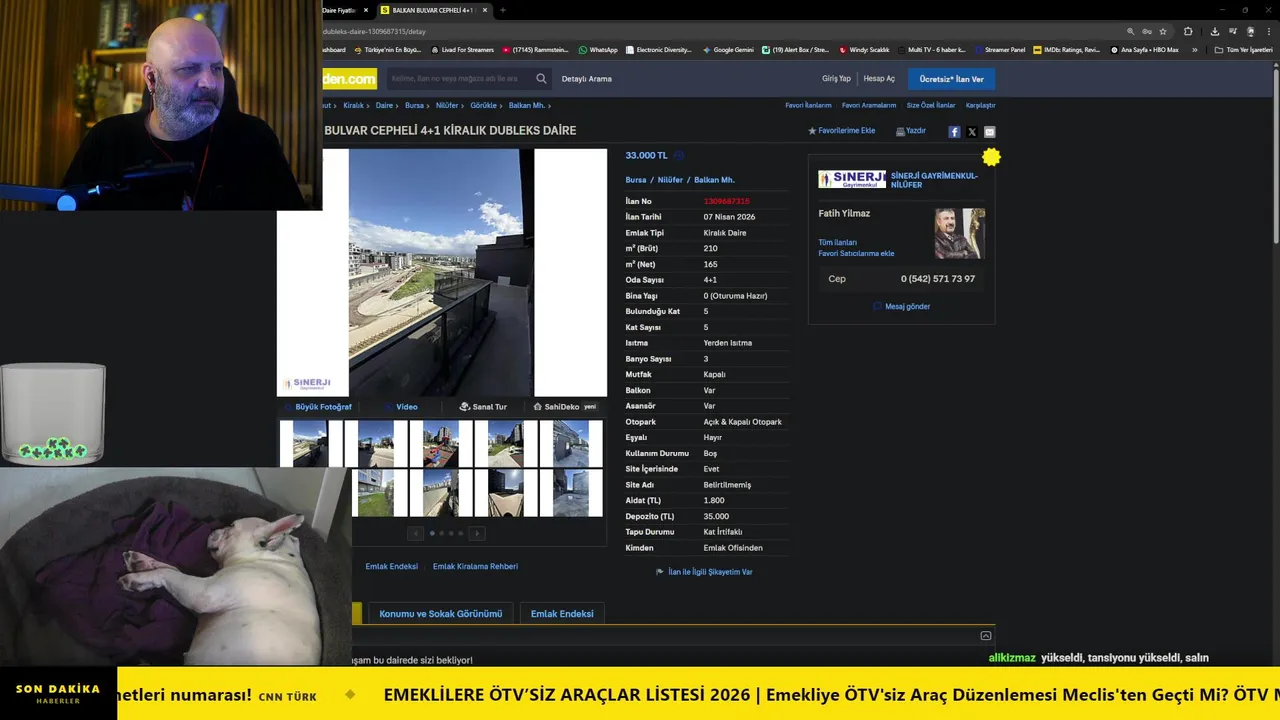Click the browser address bar URL

[374, 31]
